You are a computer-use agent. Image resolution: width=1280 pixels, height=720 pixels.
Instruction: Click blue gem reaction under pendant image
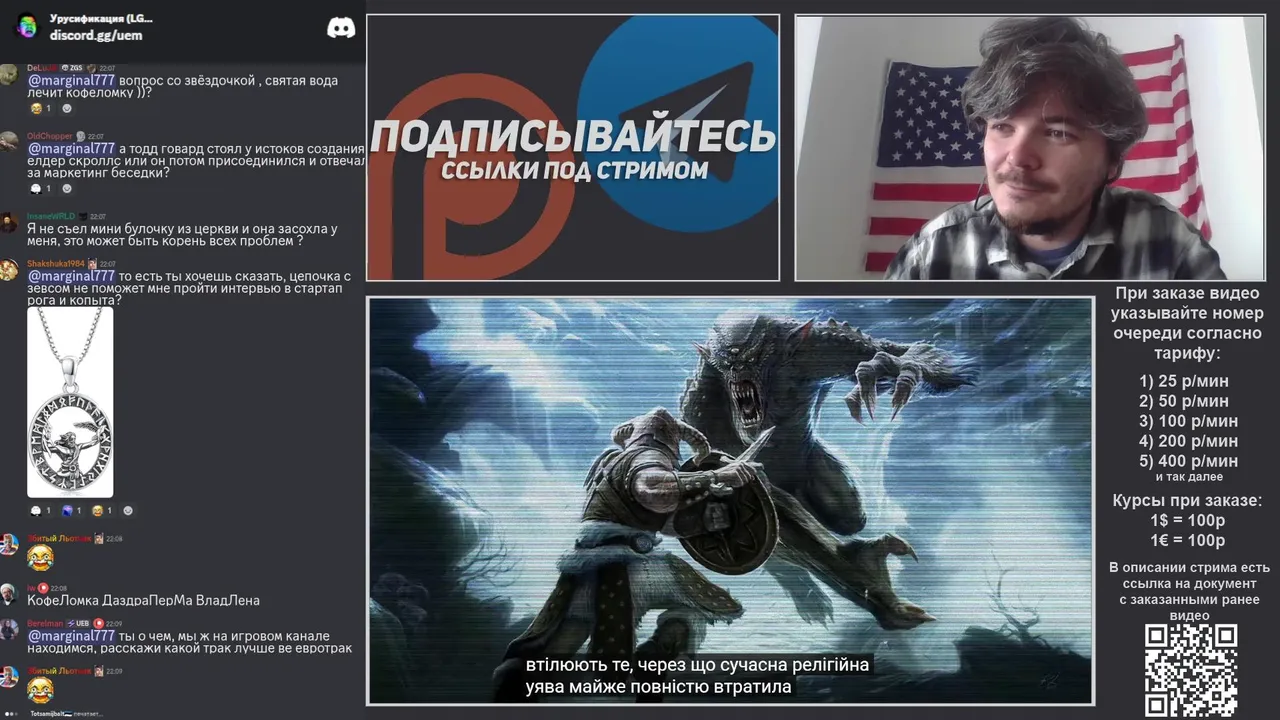point(71,510)
